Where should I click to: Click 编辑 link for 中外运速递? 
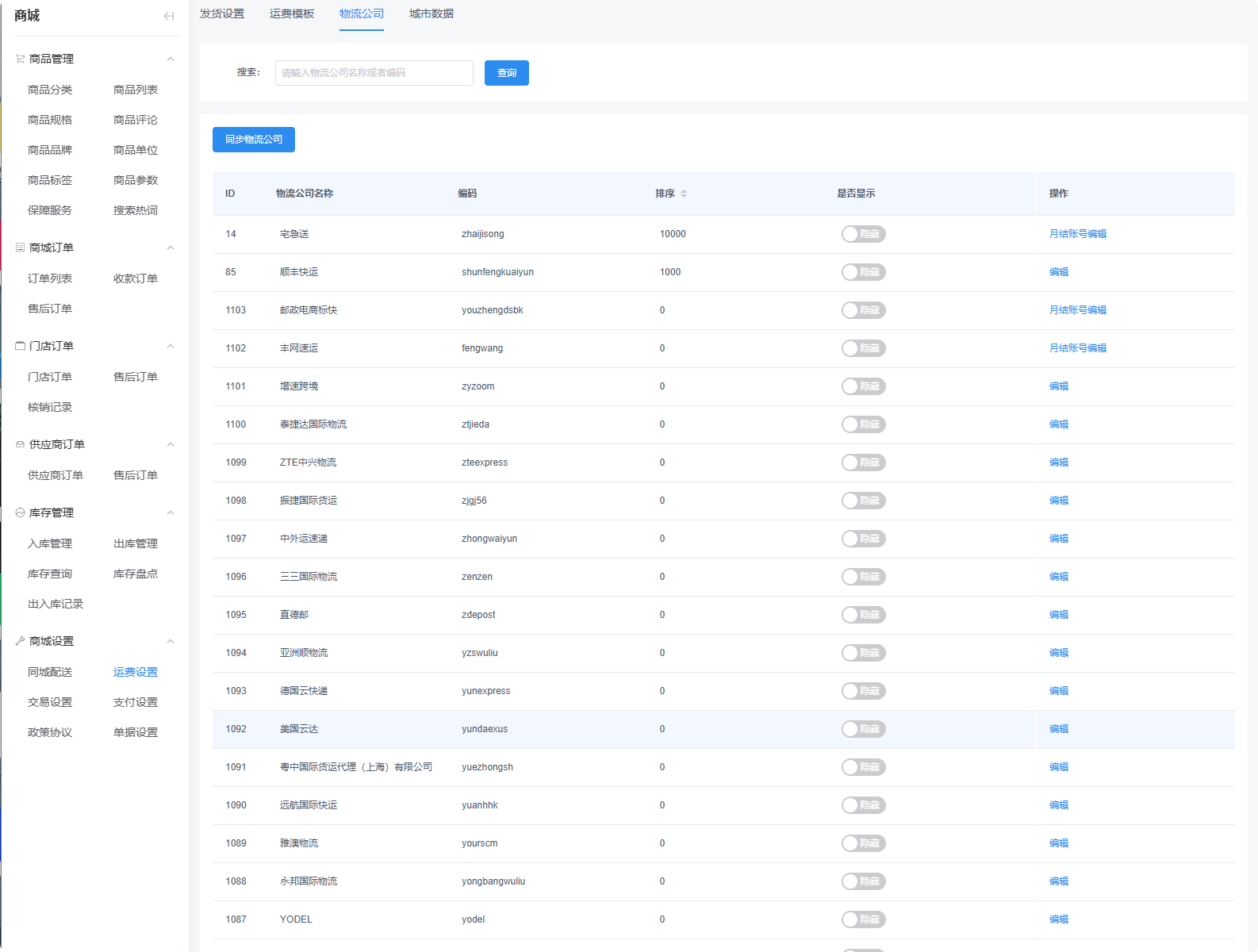tap(1059, 539)
